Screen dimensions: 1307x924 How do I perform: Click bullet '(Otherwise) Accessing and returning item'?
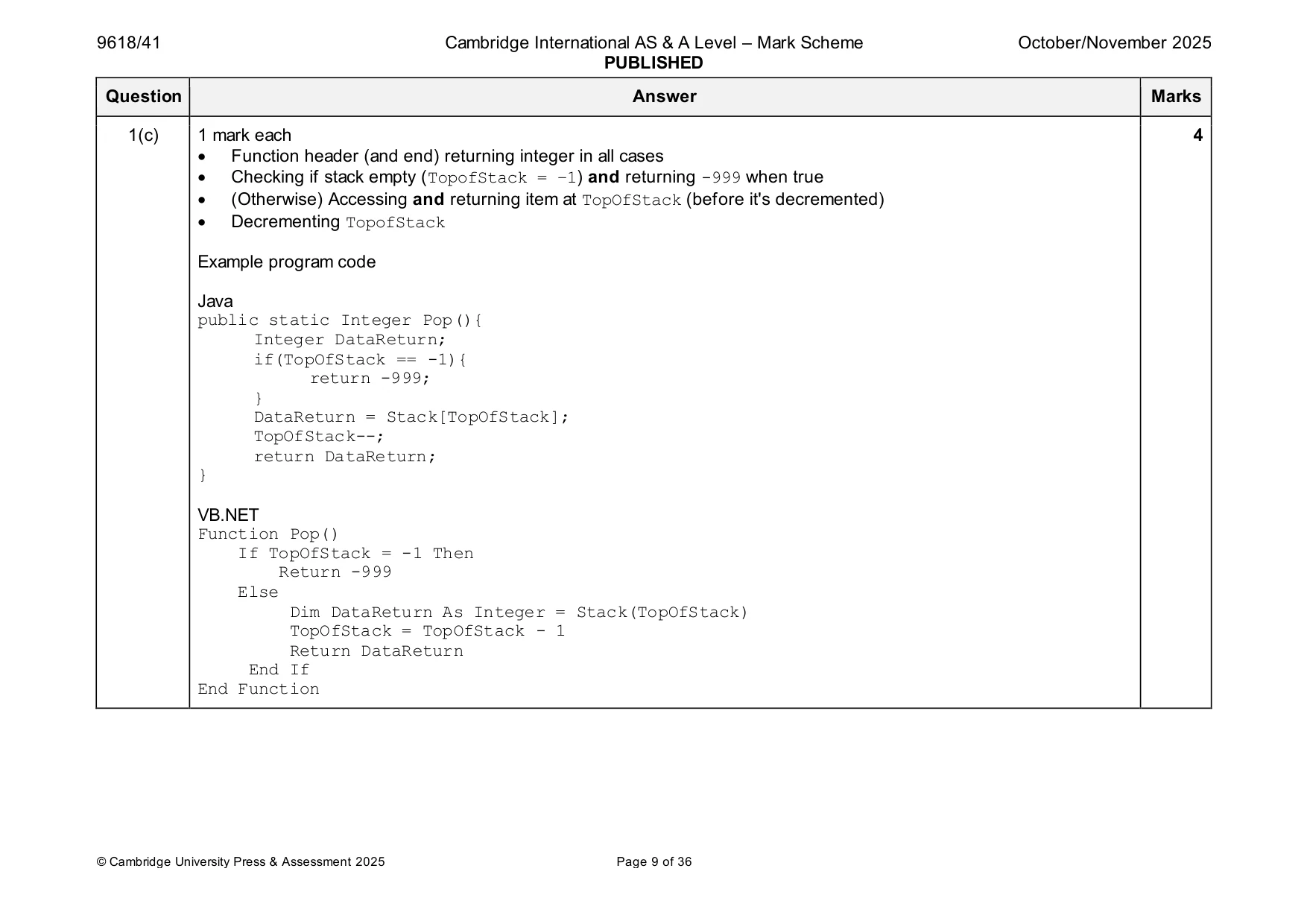557,200
